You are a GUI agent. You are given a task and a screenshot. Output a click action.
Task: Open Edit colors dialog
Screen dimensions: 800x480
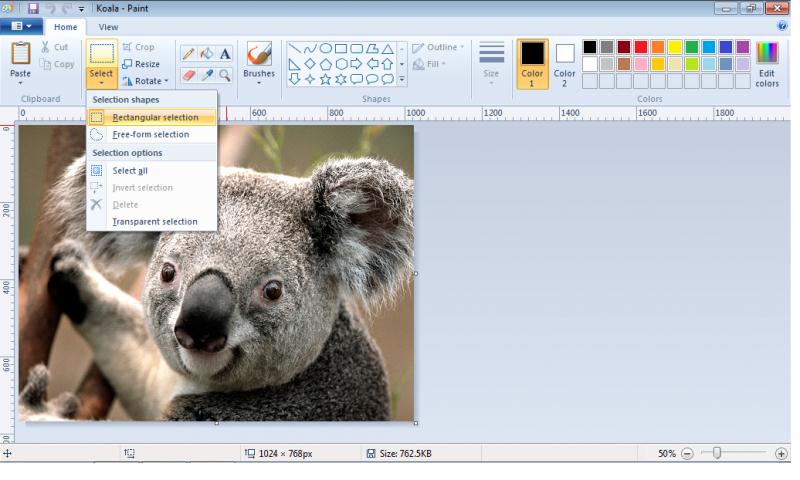(767, 64)
